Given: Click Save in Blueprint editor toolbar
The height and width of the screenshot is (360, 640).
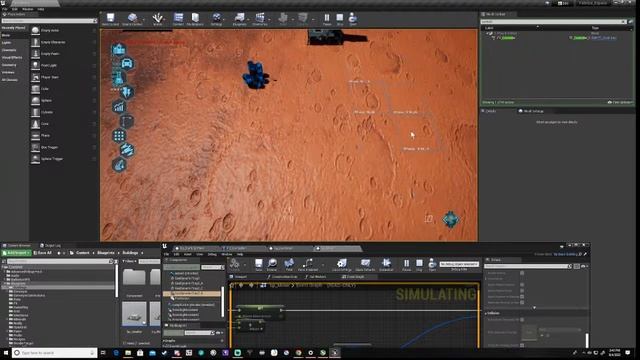Looking at the screenshot, I should pos(258,265).
